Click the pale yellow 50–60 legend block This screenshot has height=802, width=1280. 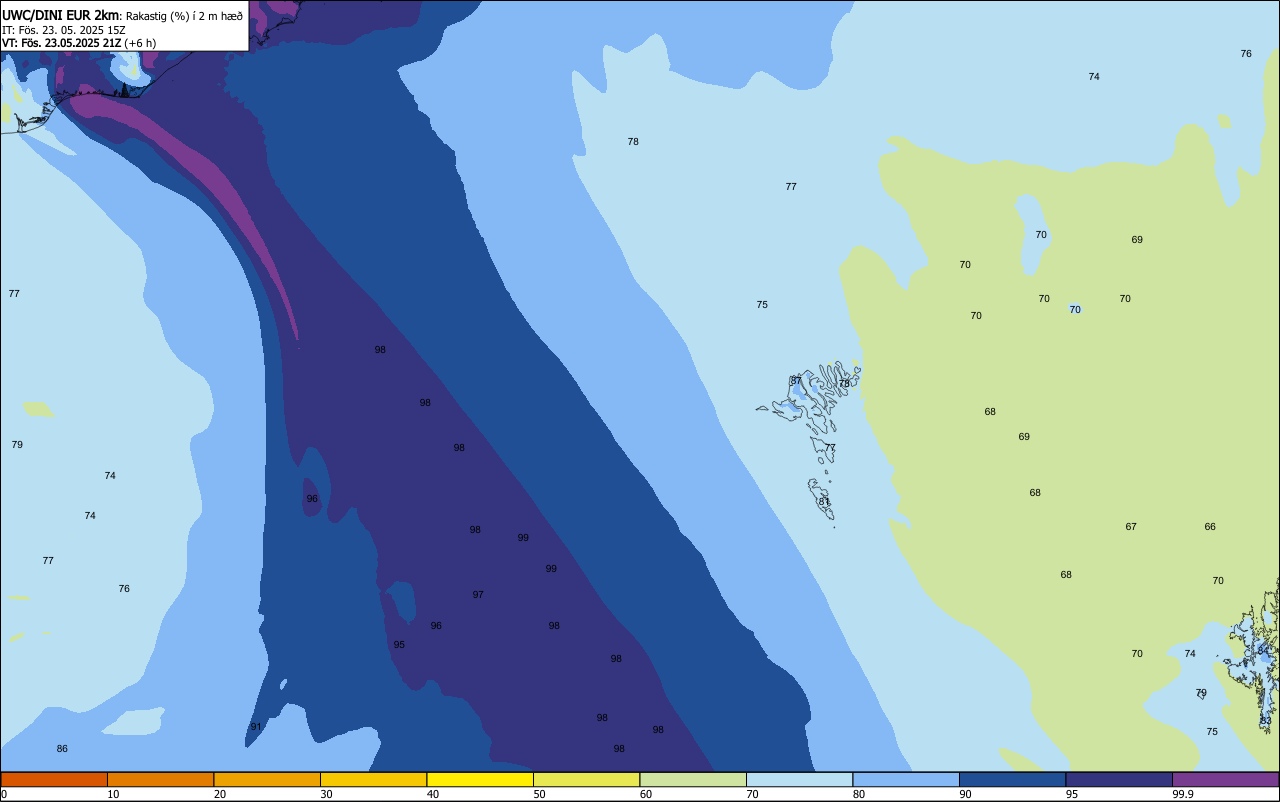tap(586, 779)
